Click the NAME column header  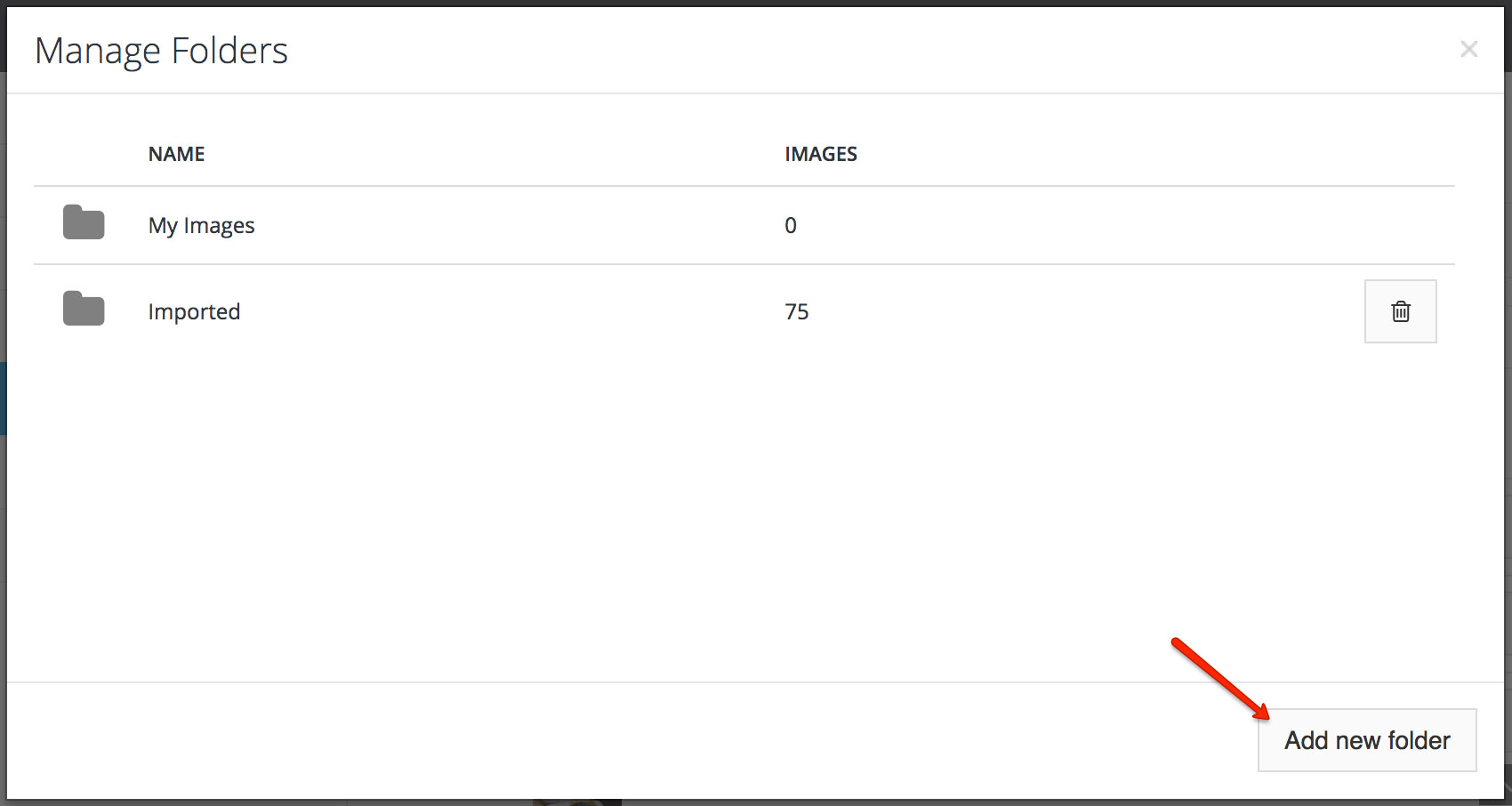click(x=176, y=155)
